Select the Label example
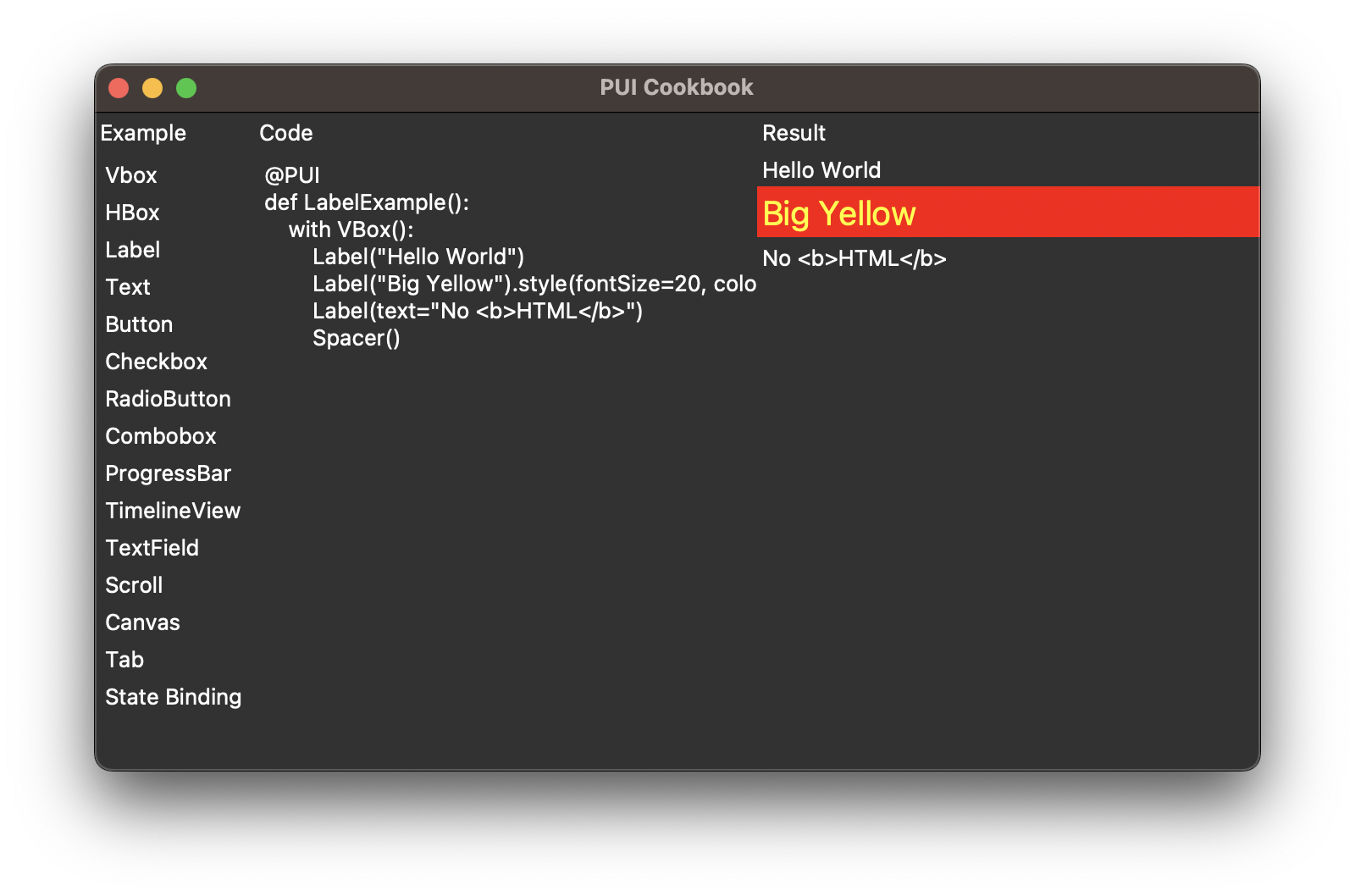Viewport: 1355px width, 896px height. (133, 250)
